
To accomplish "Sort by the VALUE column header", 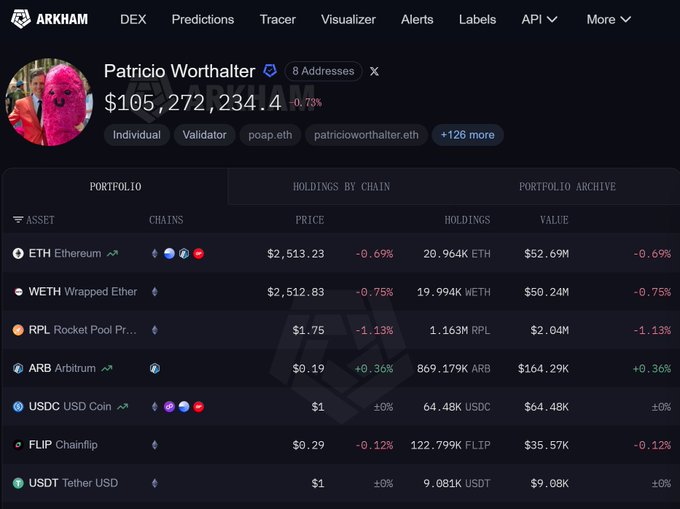I will (x=554, y=220).
